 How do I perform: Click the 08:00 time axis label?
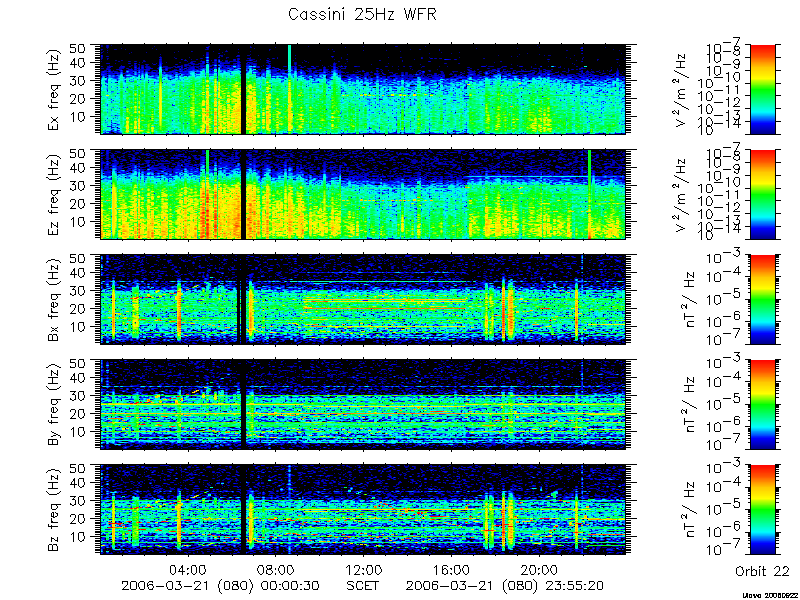[x=275, y=568]
